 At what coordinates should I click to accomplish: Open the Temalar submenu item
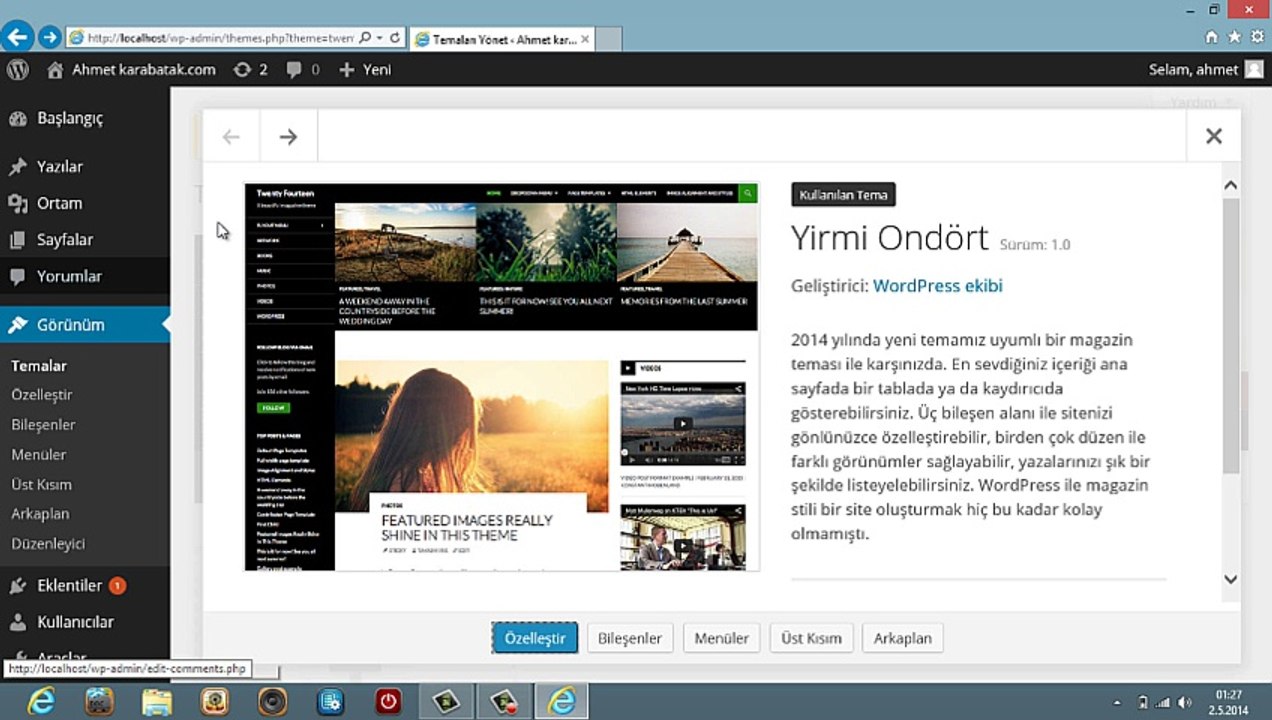[x=39, y=366]
